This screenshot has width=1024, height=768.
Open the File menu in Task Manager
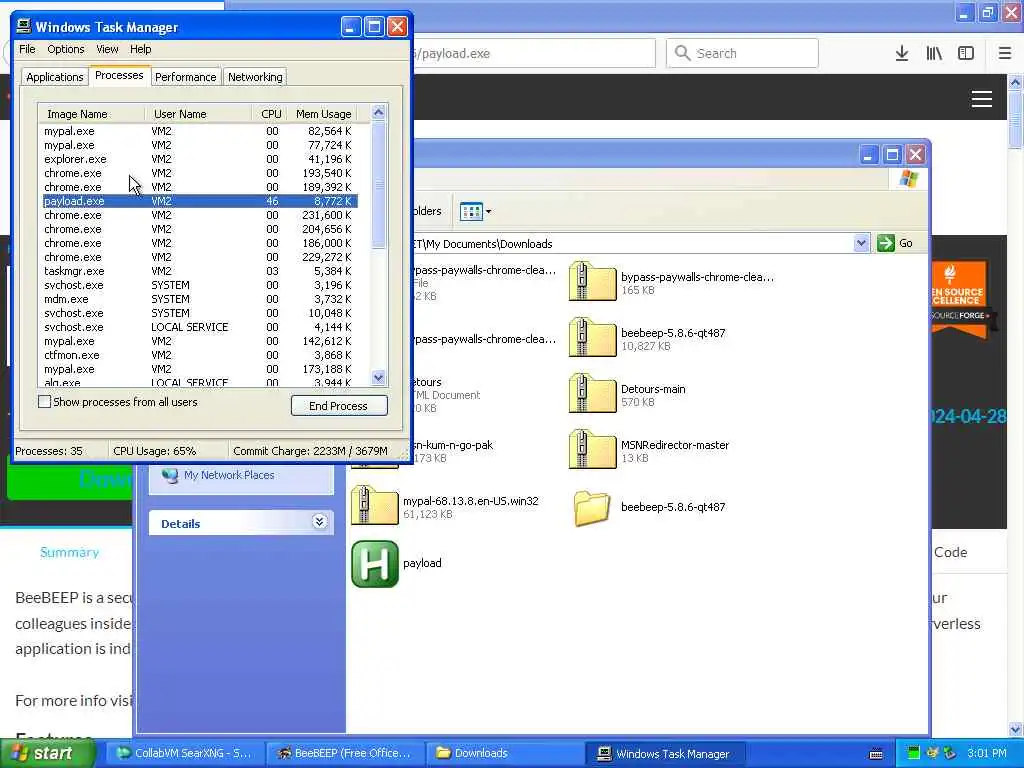click(27, 49)
